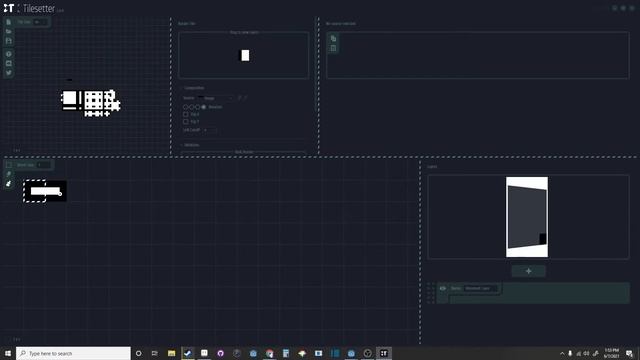
Task: Open Cortana circle icon on taskbar
Action: coord(139,353)
